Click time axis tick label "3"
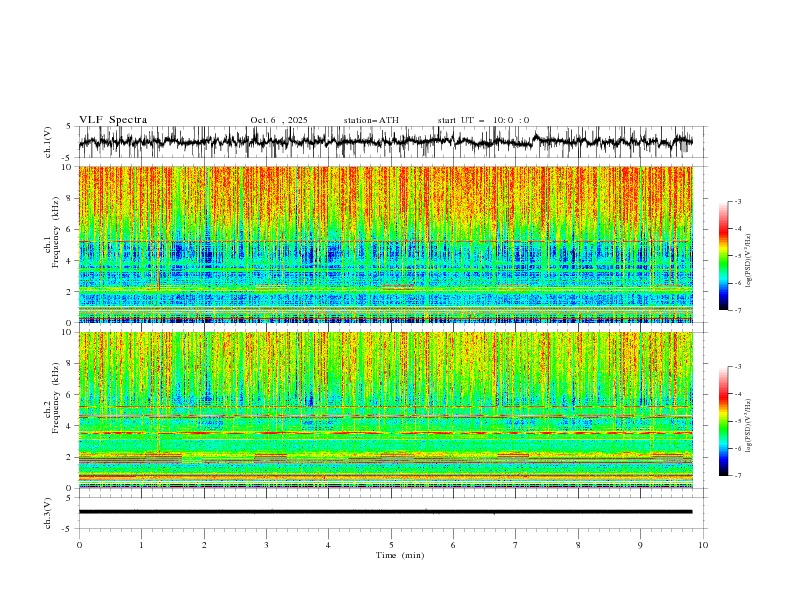This screenshot has width=792, height=612. pyautogui.click(x=266, y=545)
